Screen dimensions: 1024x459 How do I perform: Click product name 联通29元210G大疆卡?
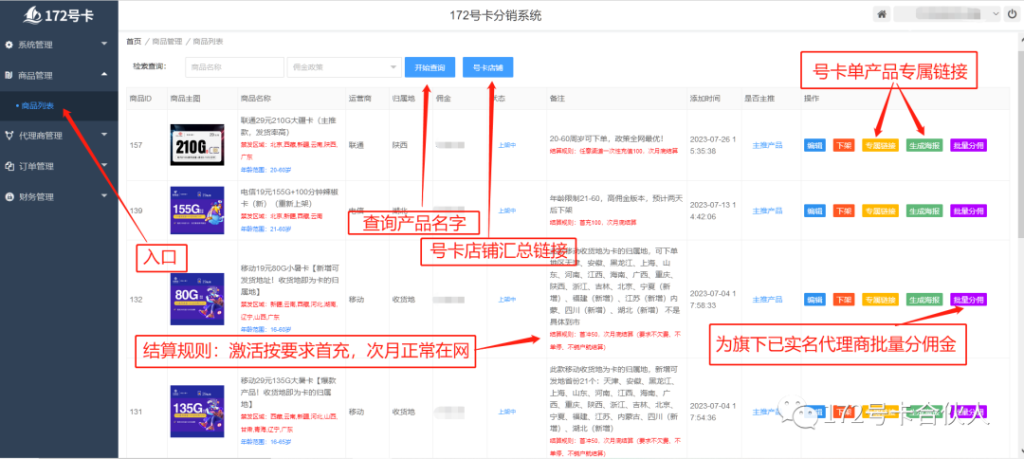[x=289, y=124]
